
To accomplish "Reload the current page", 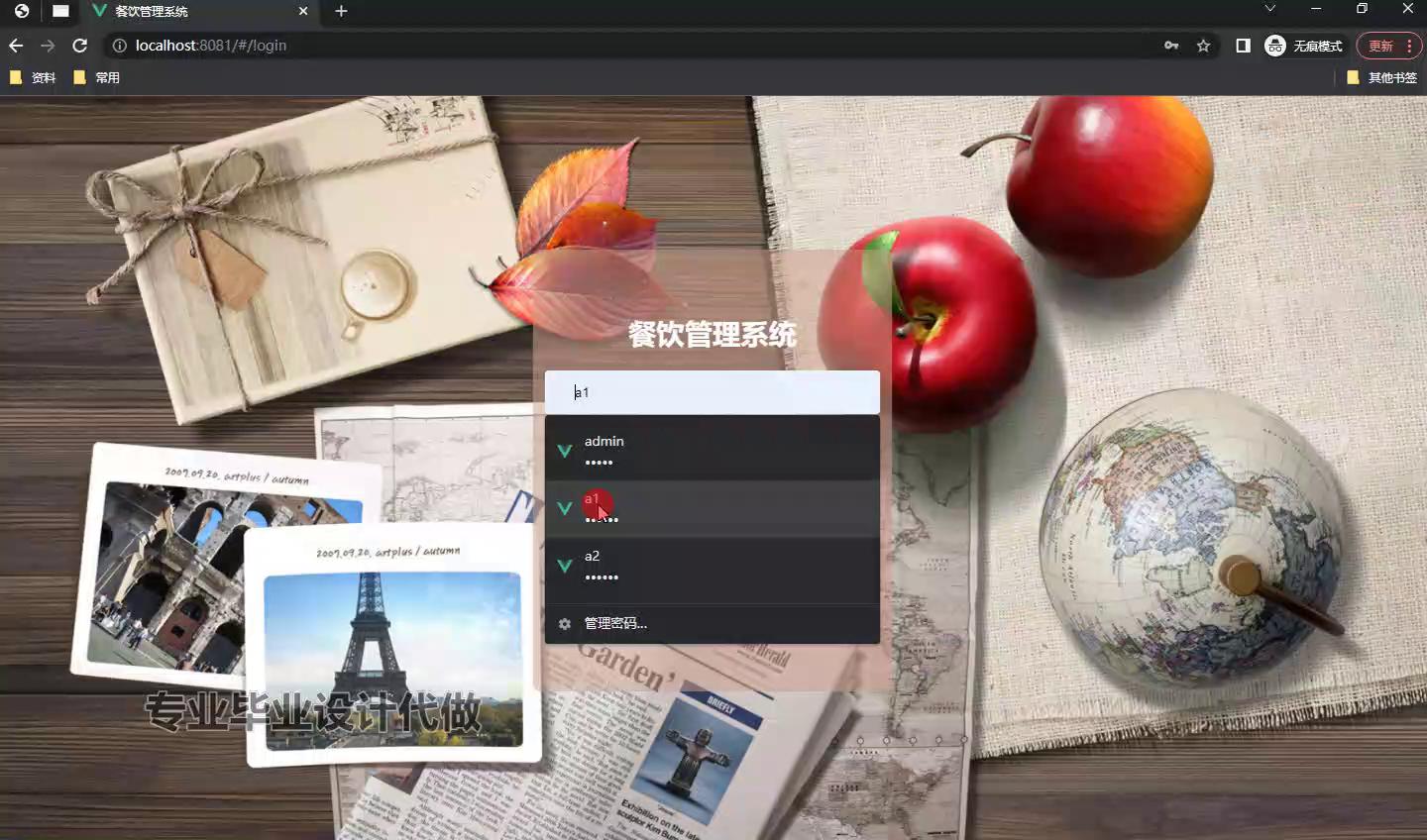I will coord(80,46).
